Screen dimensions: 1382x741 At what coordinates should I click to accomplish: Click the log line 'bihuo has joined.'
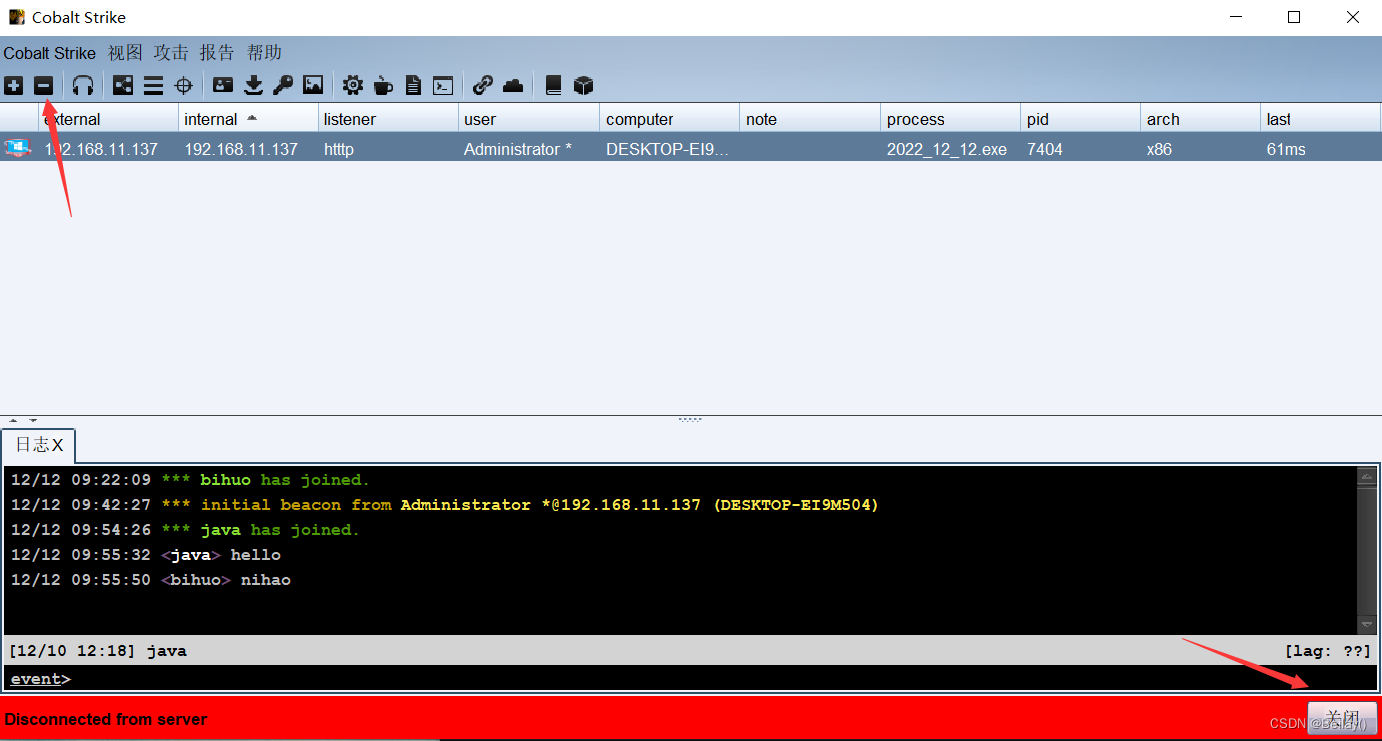point(190,480)
